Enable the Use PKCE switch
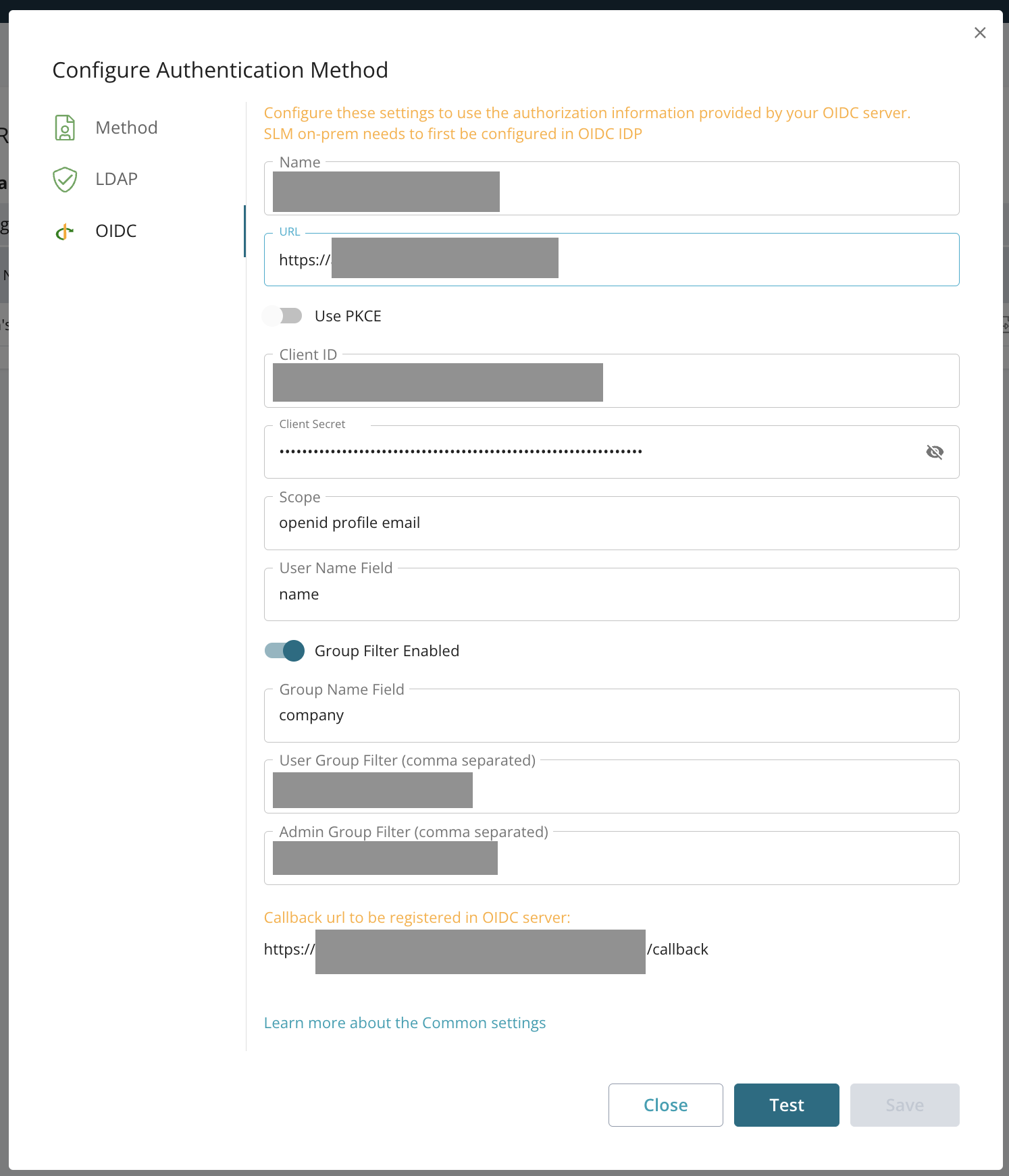 point(283,316)
